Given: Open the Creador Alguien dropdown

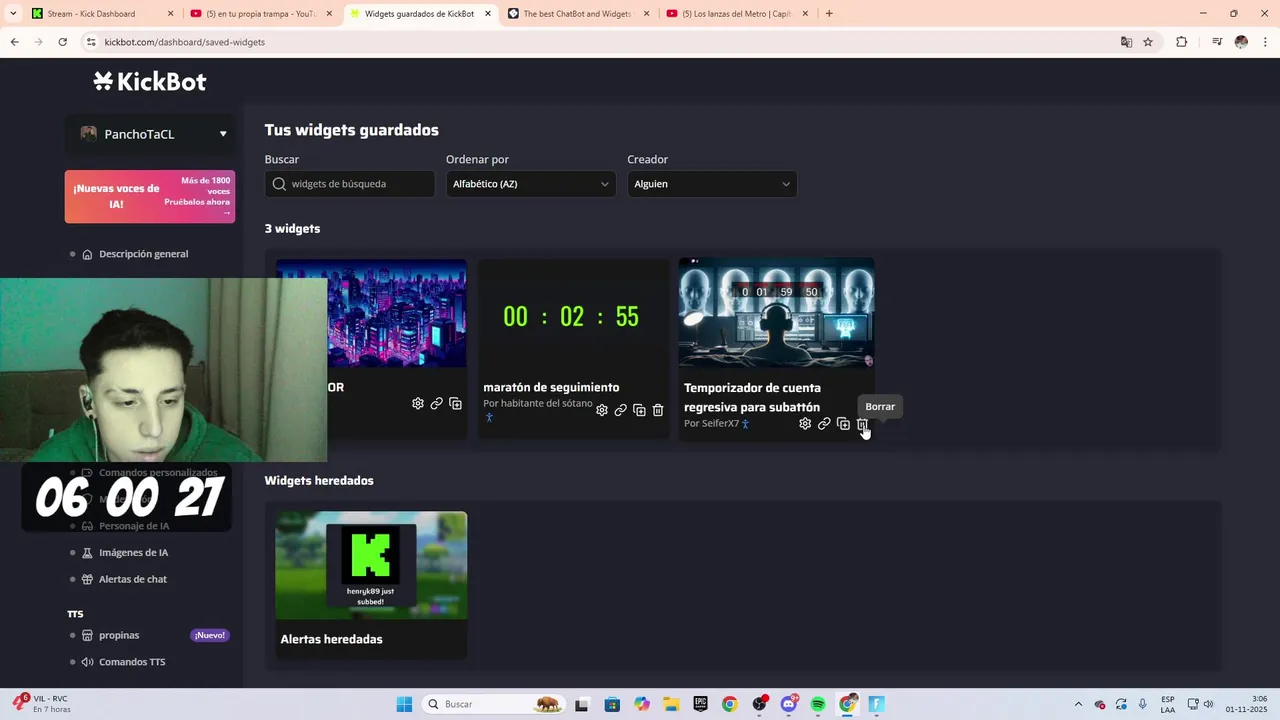Looking at the screenshot, I should [x=712, y=184].
